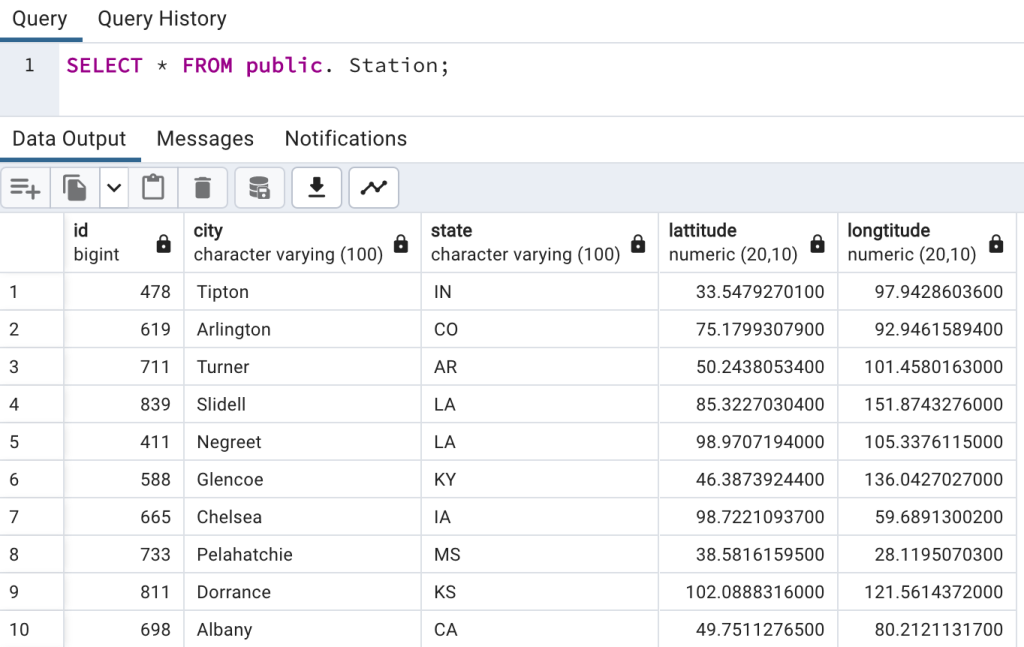Open the Messages tab
The image size is (1024, 647).
pos(205,138)
